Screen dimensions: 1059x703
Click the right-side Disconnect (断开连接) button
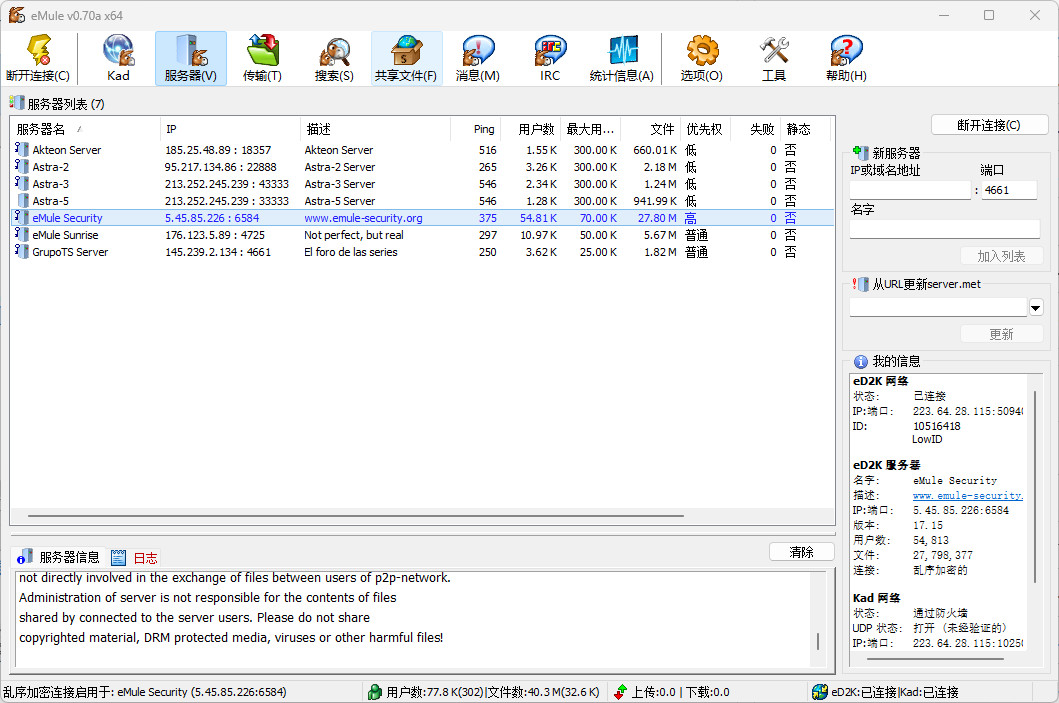989,125
